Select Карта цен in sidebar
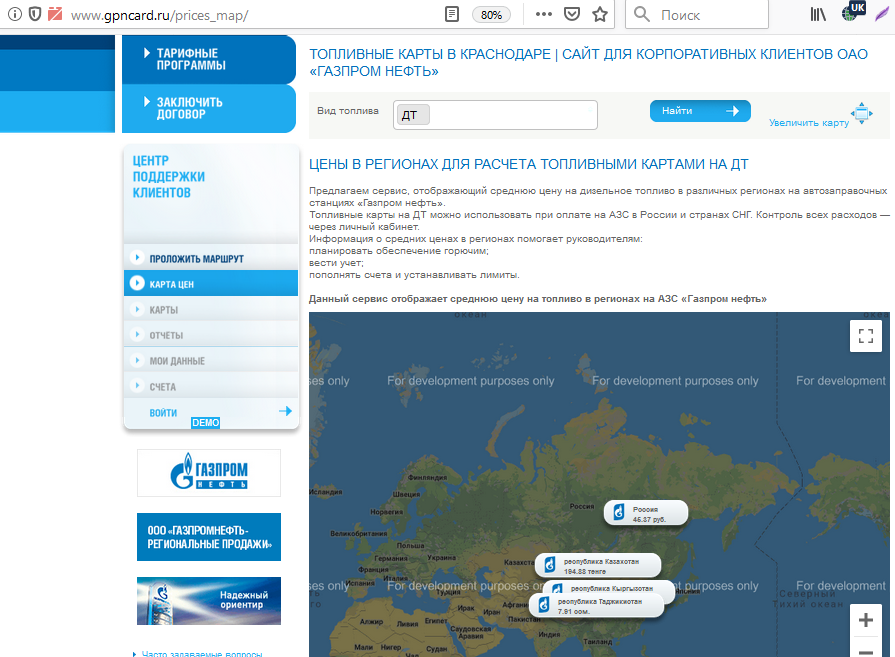 [x=172, y=284]
